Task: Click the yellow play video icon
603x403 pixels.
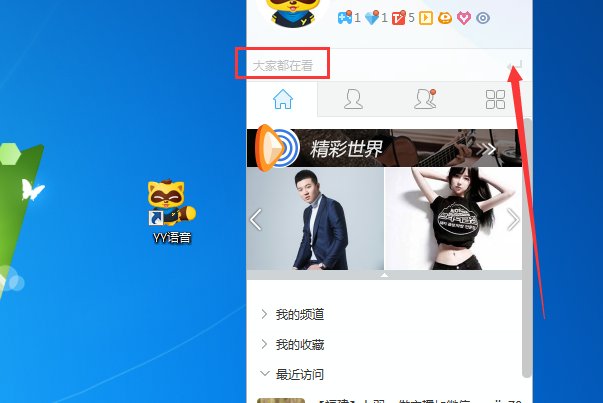Action: pyautogui.click(x=425, y=18)
